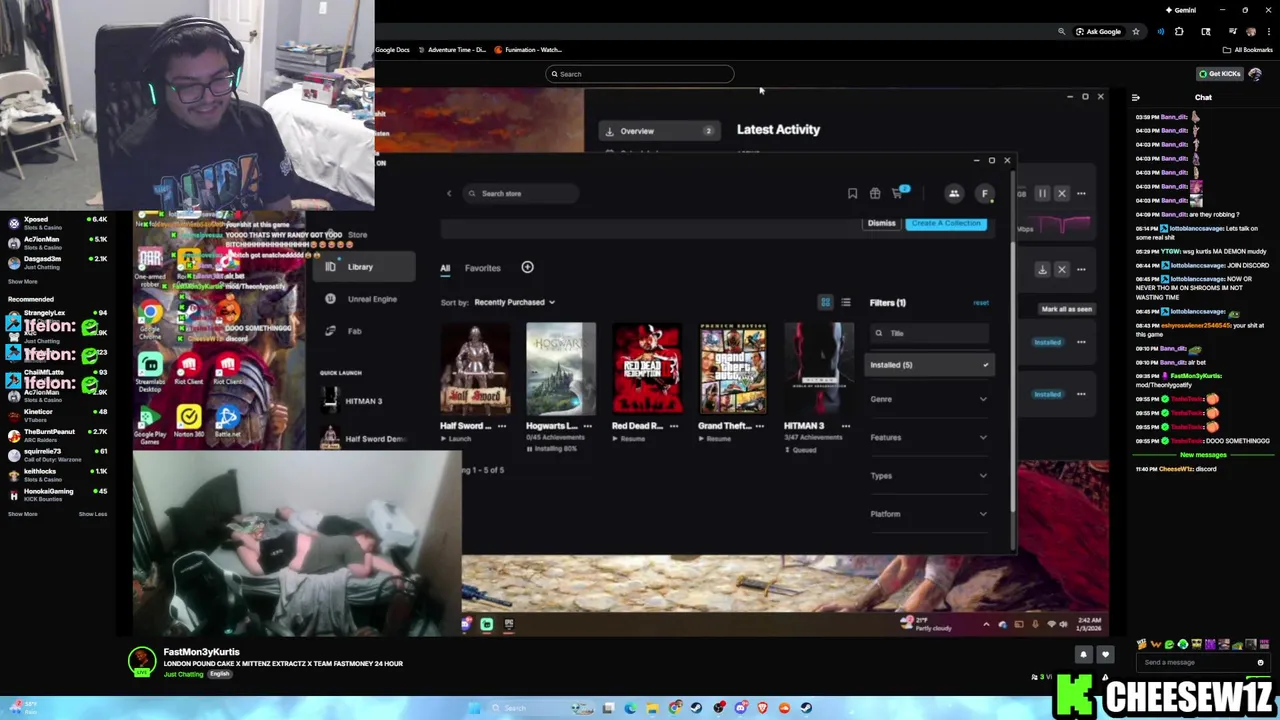Reset the library filters
This screenshot has height=720, width=1280.
(981, 303)
